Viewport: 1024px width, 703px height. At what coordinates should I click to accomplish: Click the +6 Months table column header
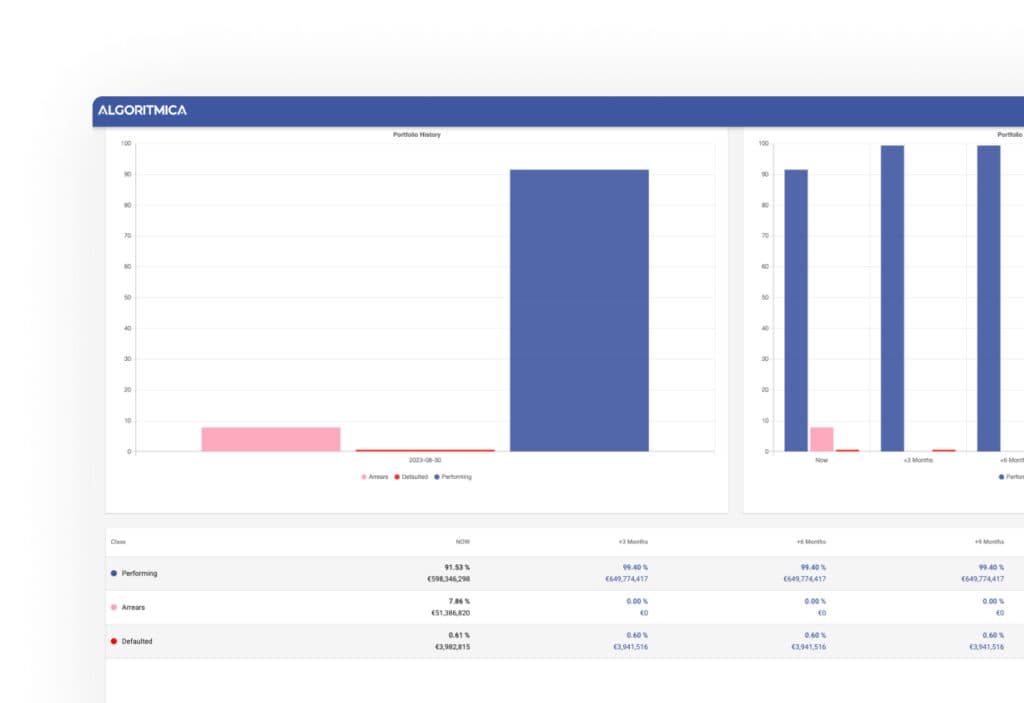[x=811, y=542]
